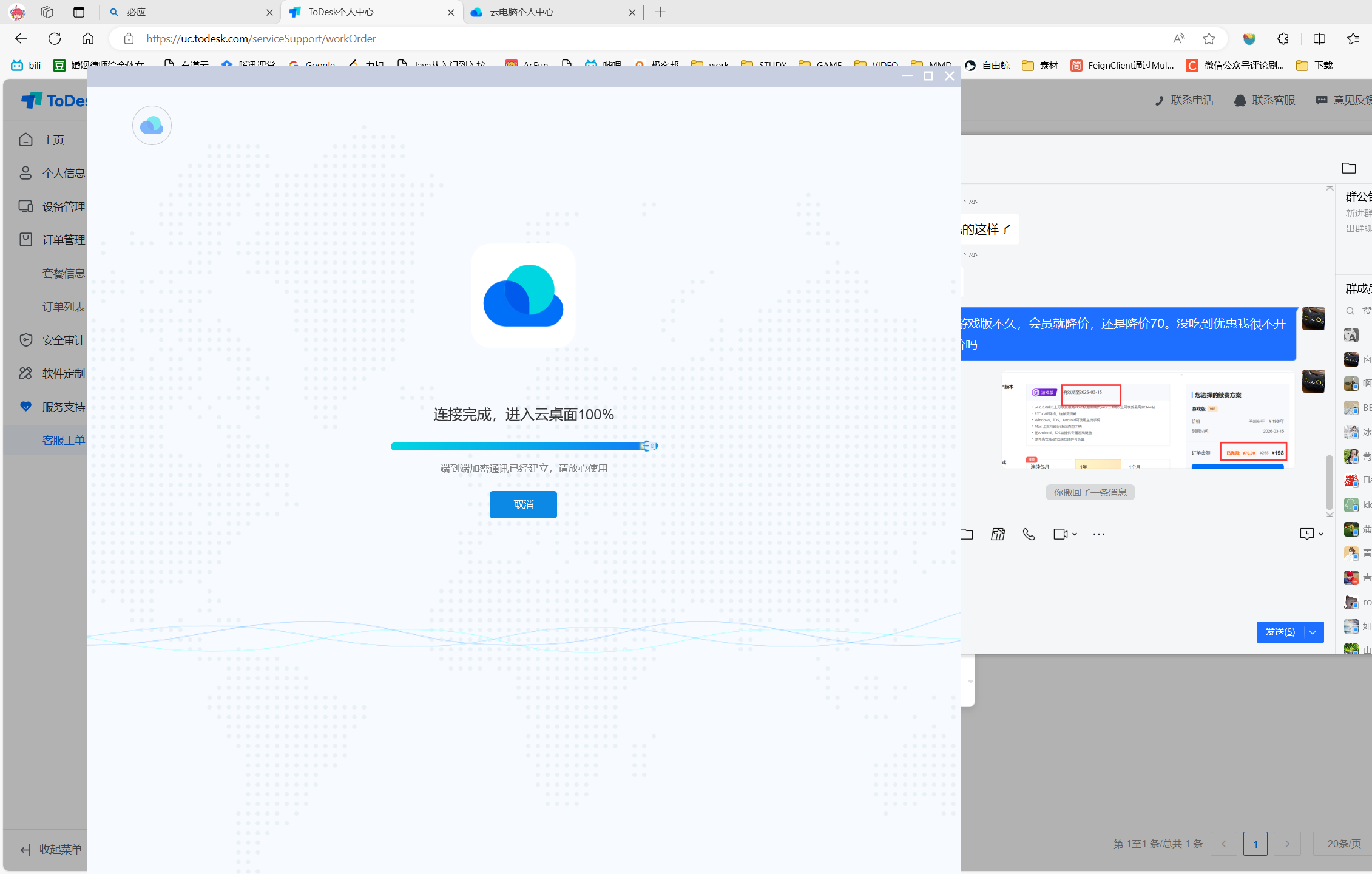Viewport: 1372px width, 874px height.
Task: Start a video call from chat toolbar
Action: click(x=1060, y=534)
